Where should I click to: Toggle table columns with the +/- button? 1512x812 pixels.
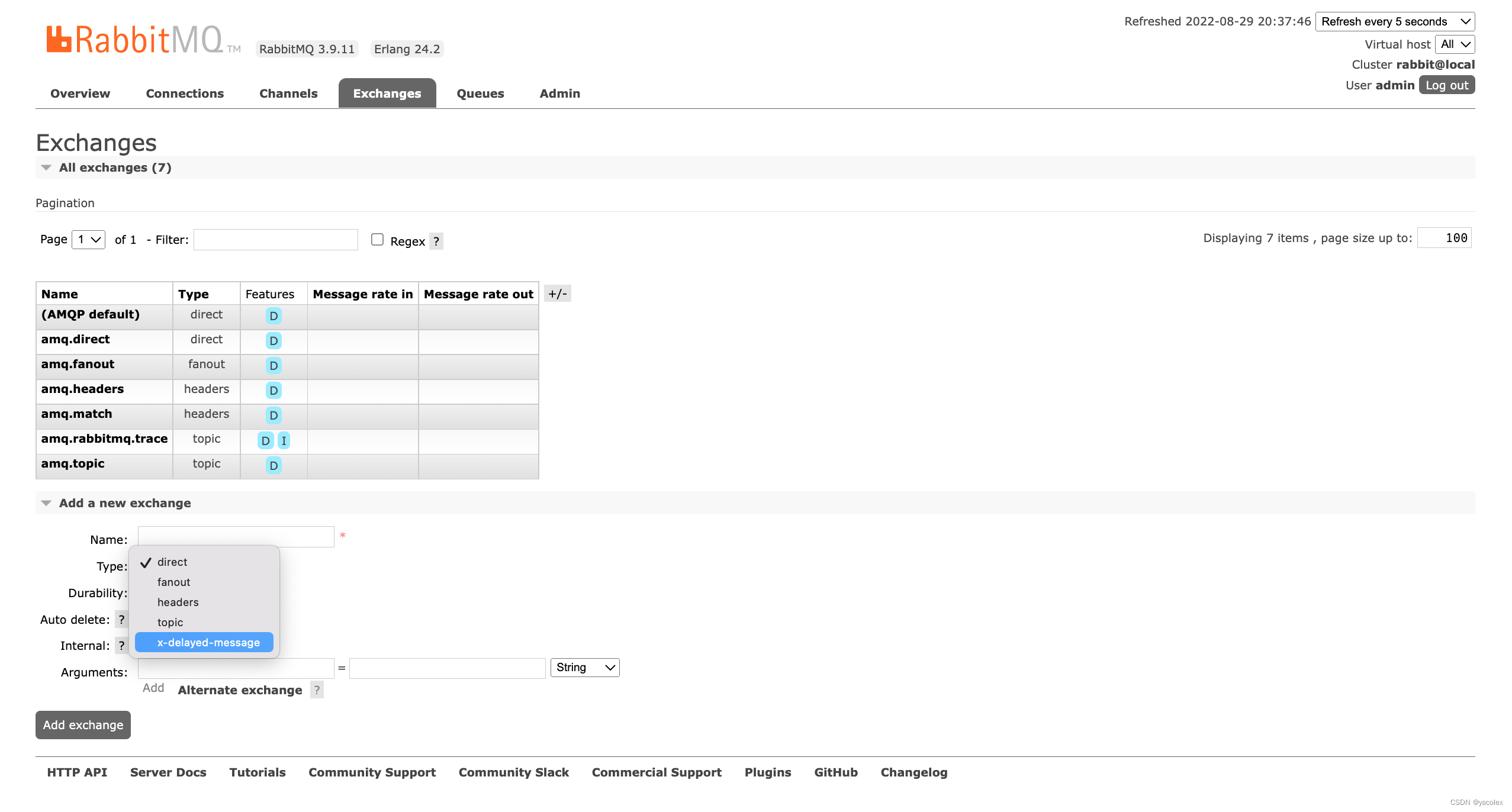(x=557, y=294)
